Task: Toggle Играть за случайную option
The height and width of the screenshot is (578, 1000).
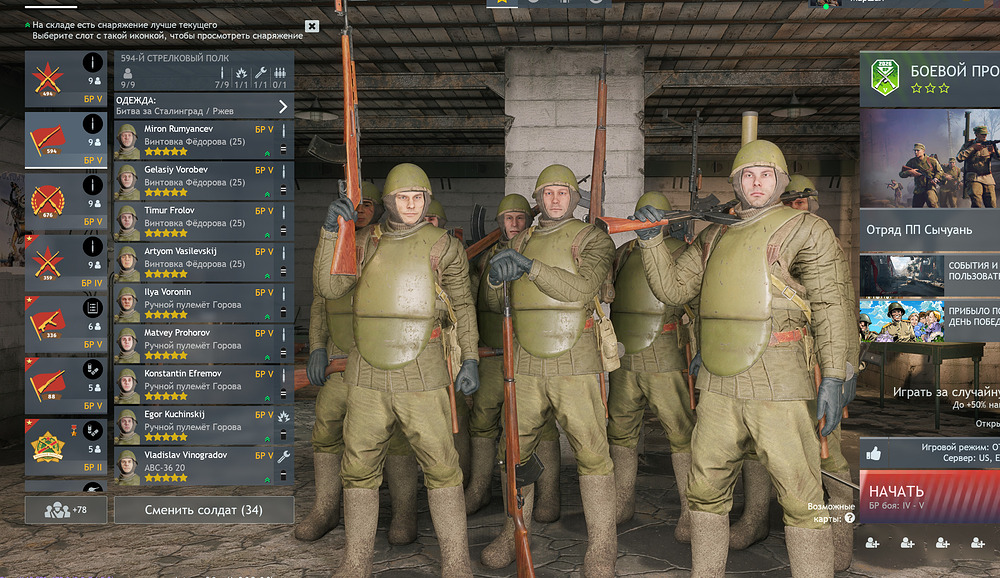Action: point(945,392)
